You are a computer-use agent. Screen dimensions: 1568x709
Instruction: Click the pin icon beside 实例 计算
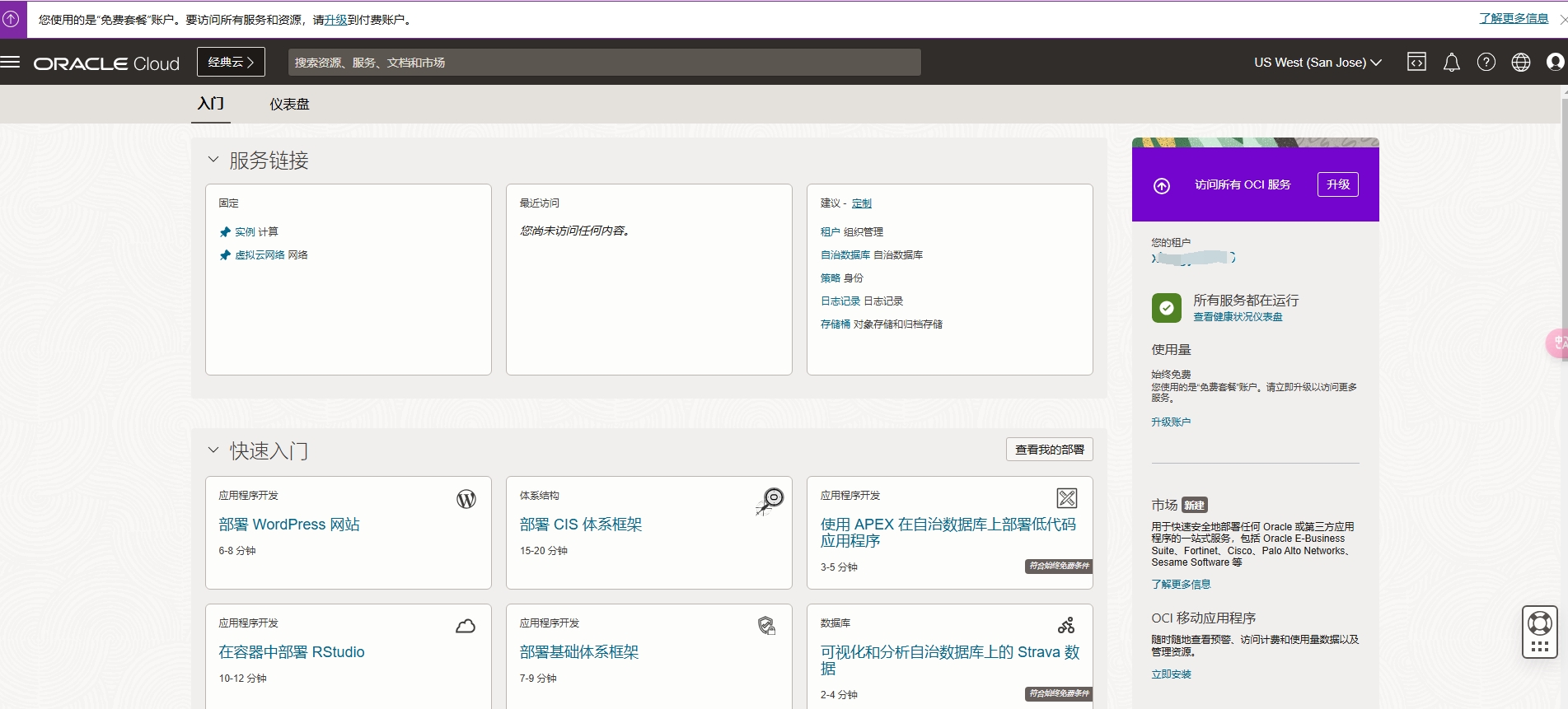coord(225,232)
